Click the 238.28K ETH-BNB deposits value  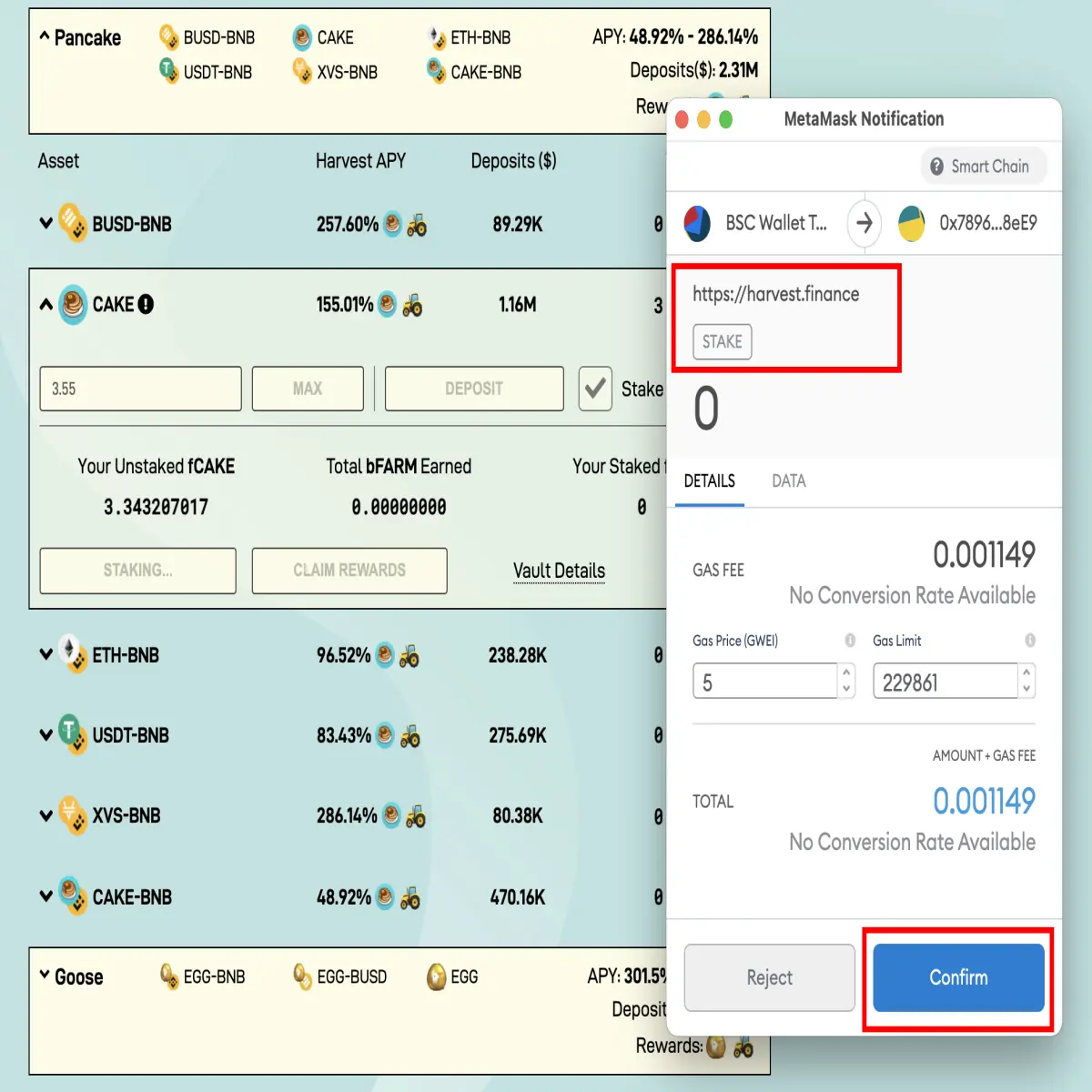(x=517, y=655)
